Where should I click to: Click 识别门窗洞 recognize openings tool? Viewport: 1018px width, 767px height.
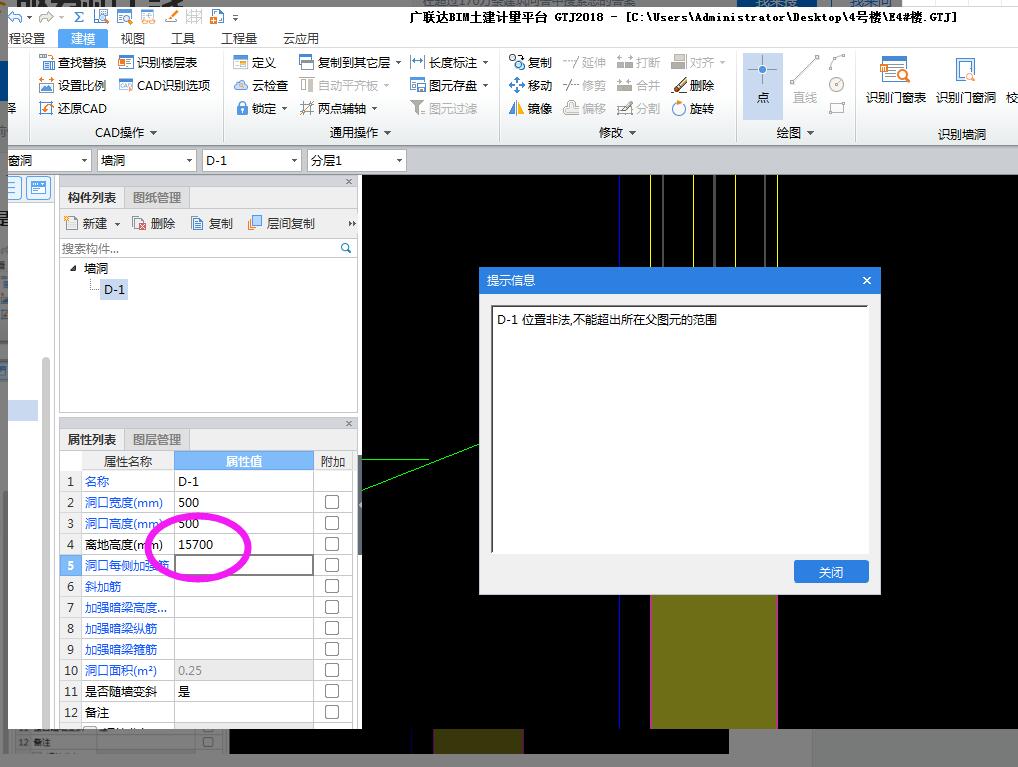[x=965, y=81]
